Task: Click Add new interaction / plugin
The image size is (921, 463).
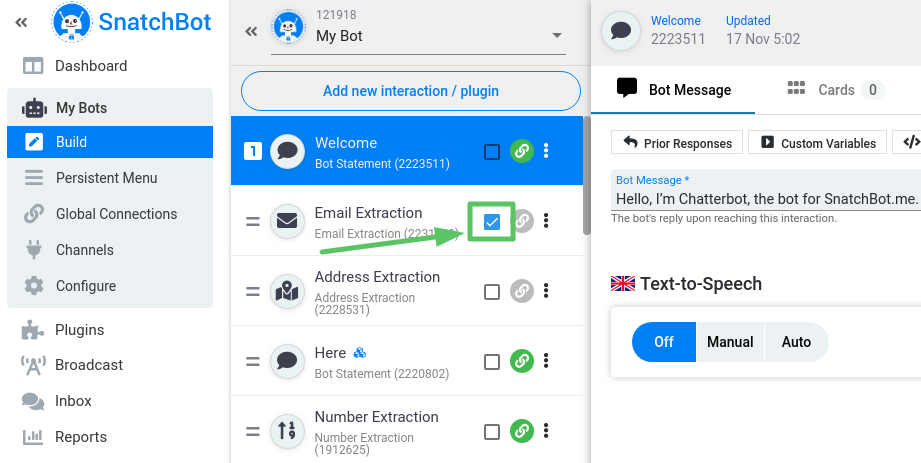Action: [411, 91]
